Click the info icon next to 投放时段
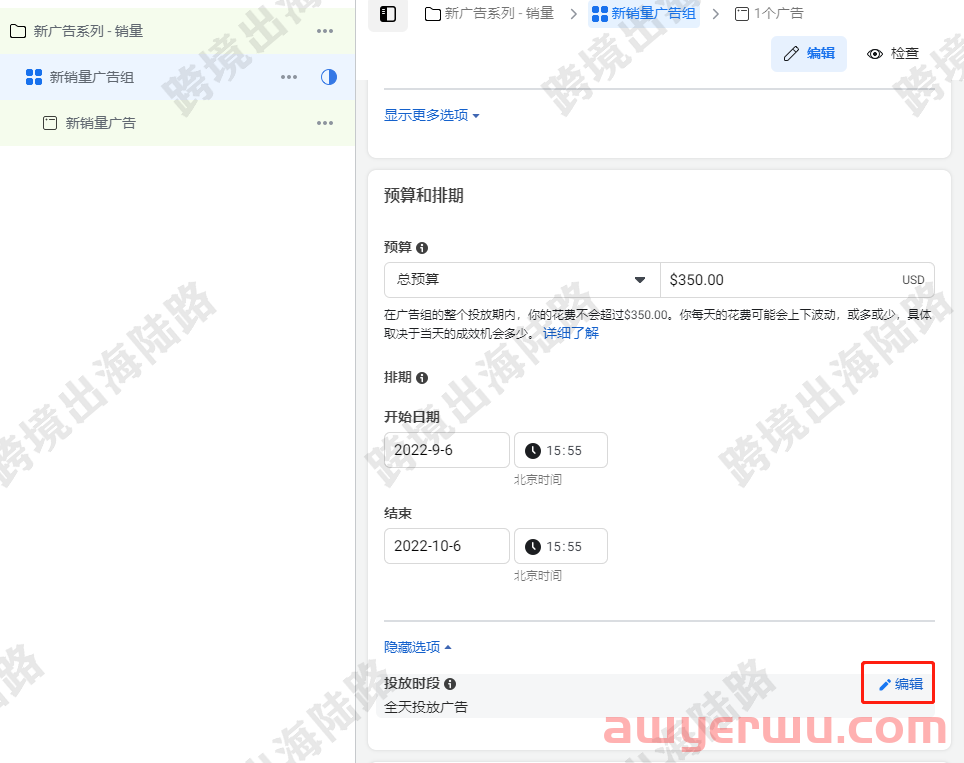Image resolution: width=964 pixels, height=763 pixels. coord(450,684)
